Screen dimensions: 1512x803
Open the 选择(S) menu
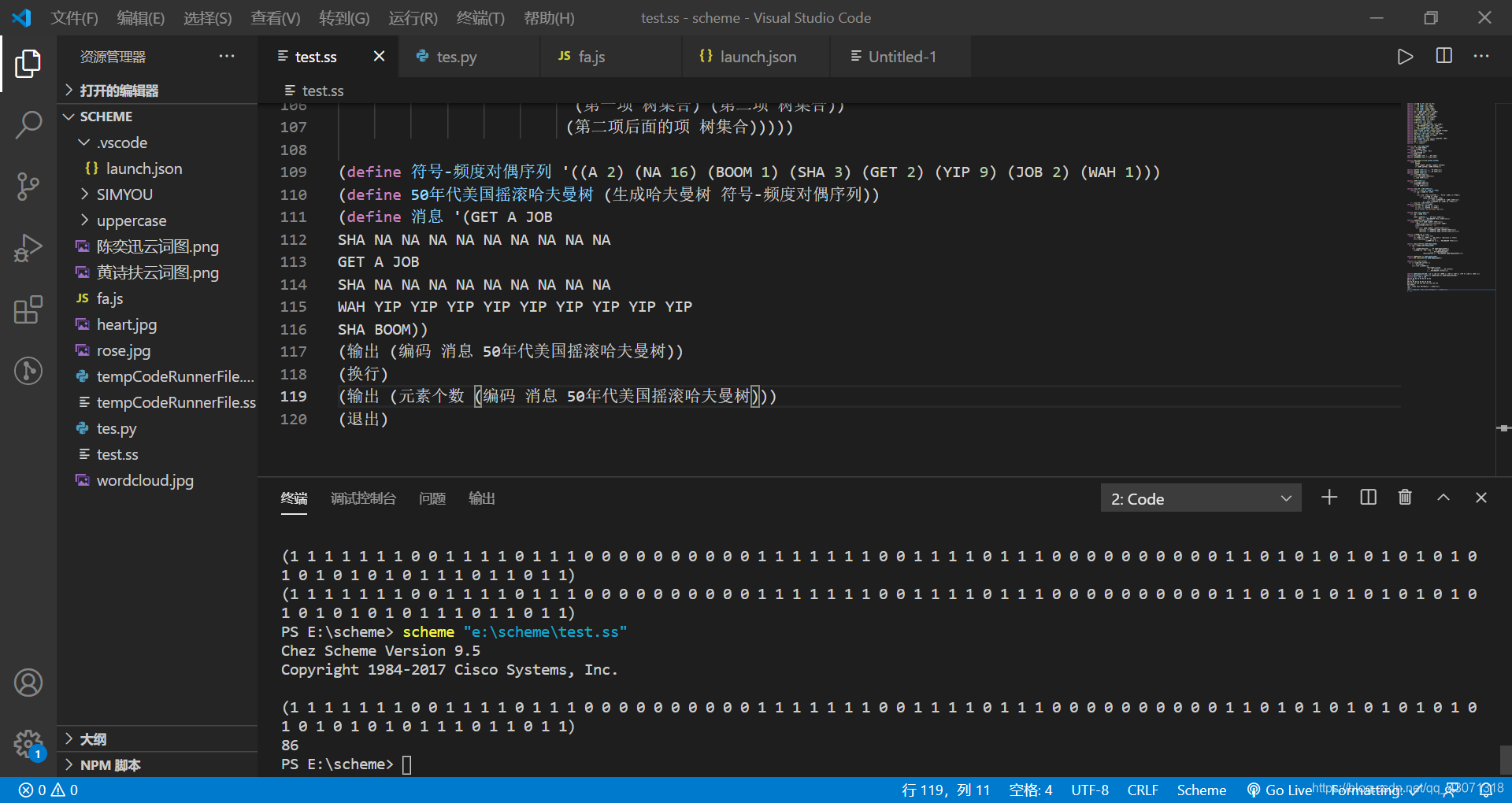[208, 18]
